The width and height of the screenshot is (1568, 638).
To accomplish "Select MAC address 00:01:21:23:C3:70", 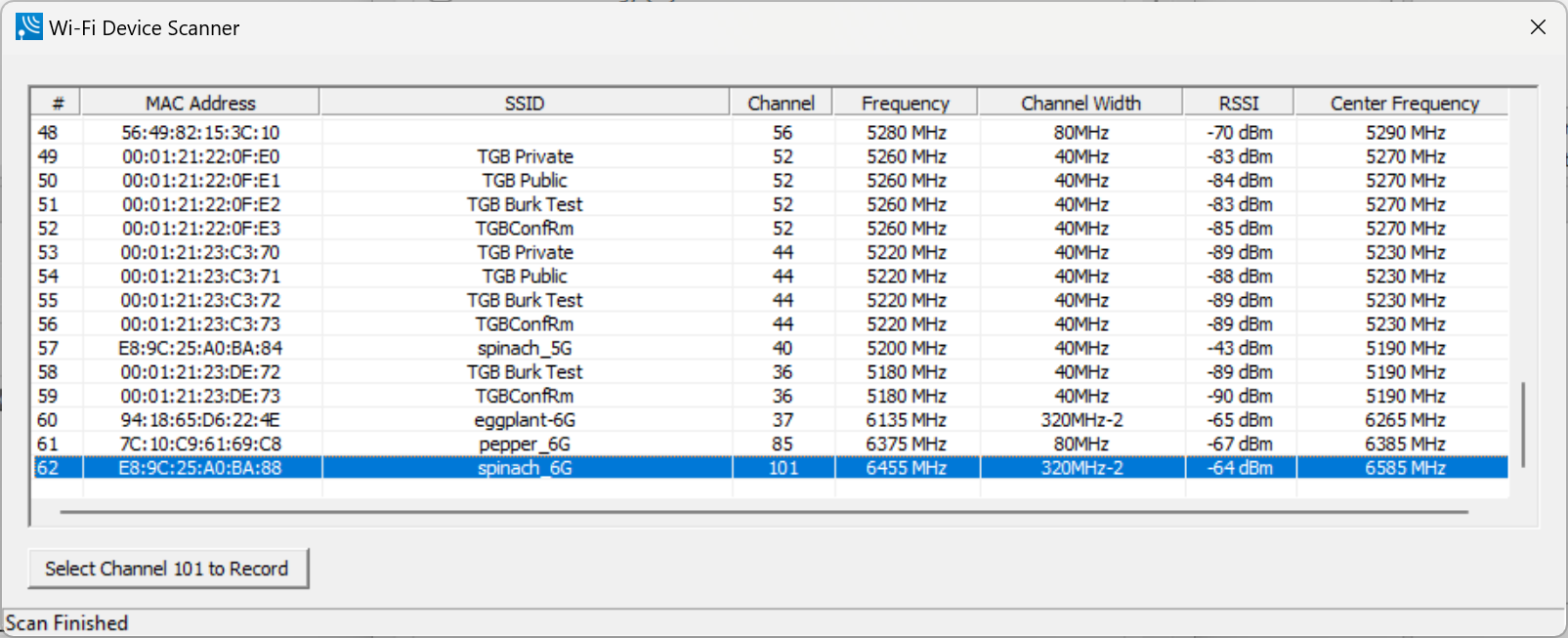I will click(200, 252).
